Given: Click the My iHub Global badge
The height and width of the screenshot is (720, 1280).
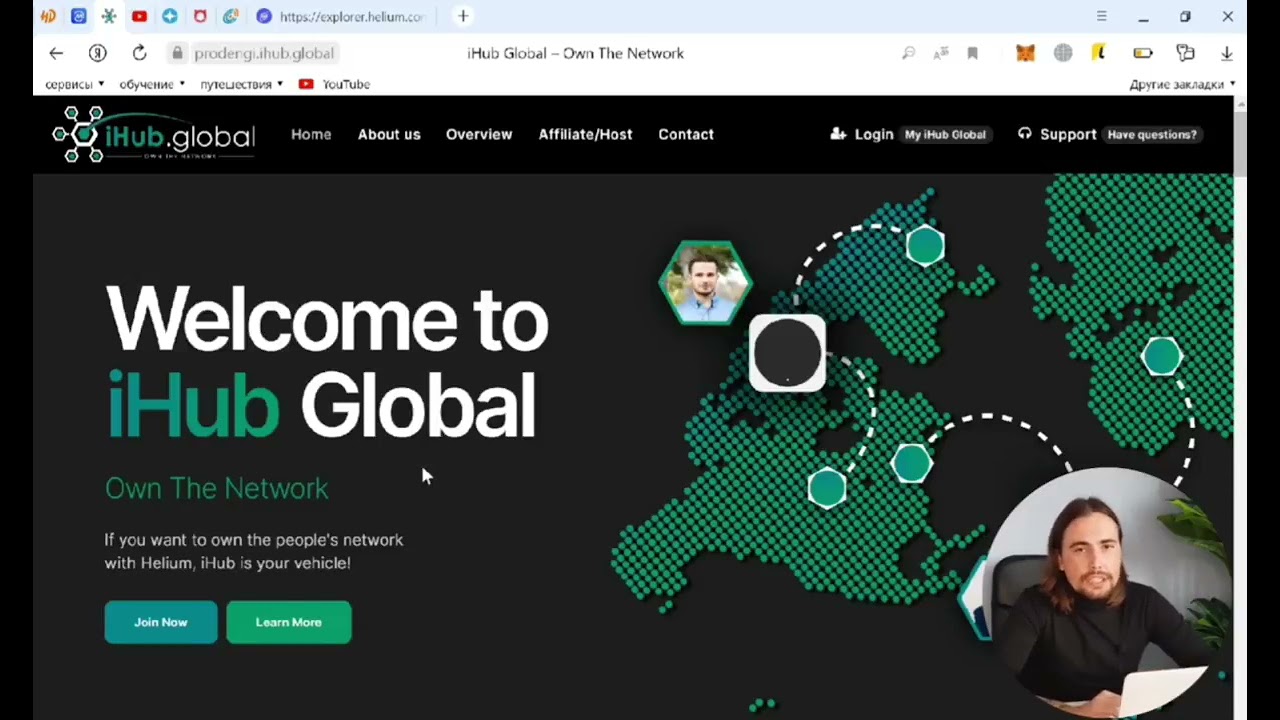Looking at the screenshot, I should (945, 134).
